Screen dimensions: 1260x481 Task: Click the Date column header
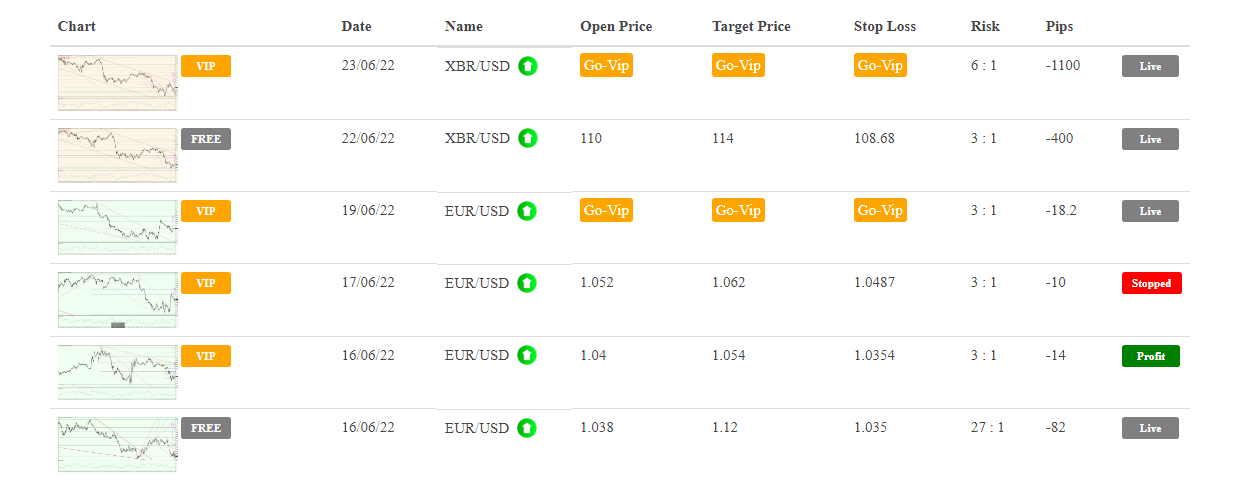point(355,26)
